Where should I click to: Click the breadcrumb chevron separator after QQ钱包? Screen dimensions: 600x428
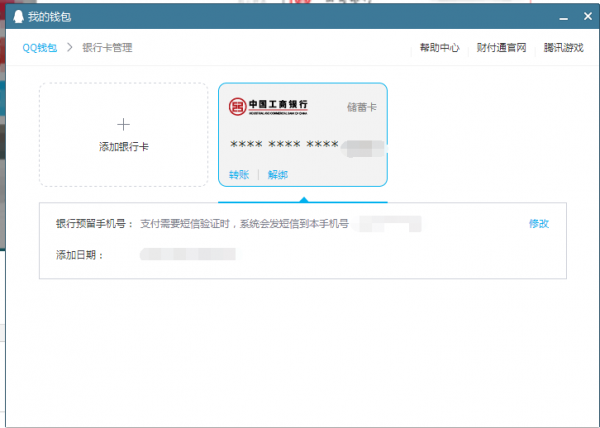tap(70, 47)
